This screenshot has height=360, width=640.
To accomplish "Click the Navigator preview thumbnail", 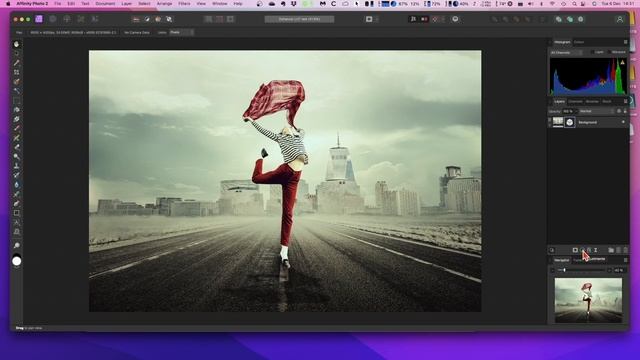I will (588, 300).
